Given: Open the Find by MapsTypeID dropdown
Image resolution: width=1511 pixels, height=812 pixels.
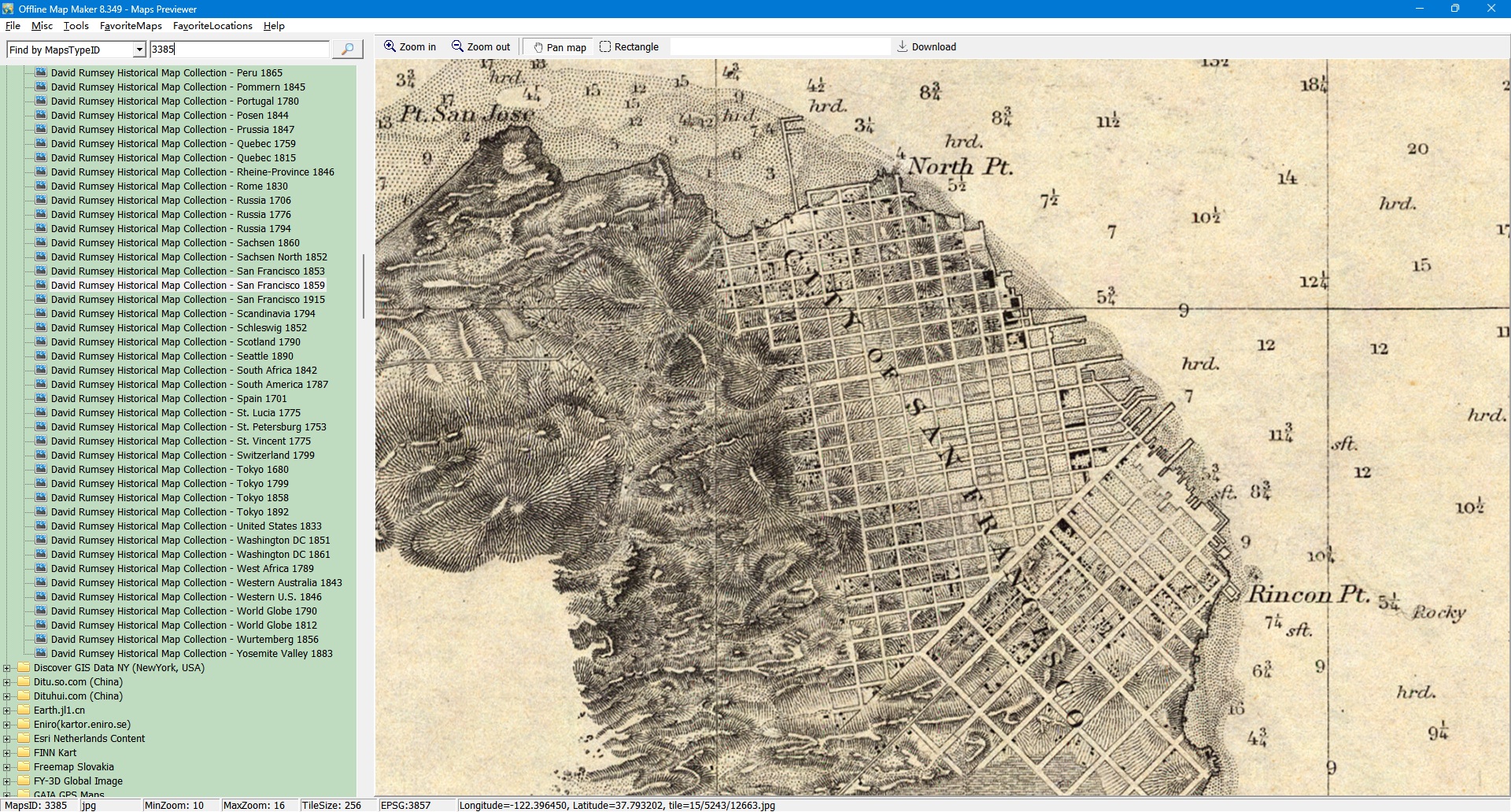Looking at the screenshot, I should pyautogui.click(x=139, y=50).
